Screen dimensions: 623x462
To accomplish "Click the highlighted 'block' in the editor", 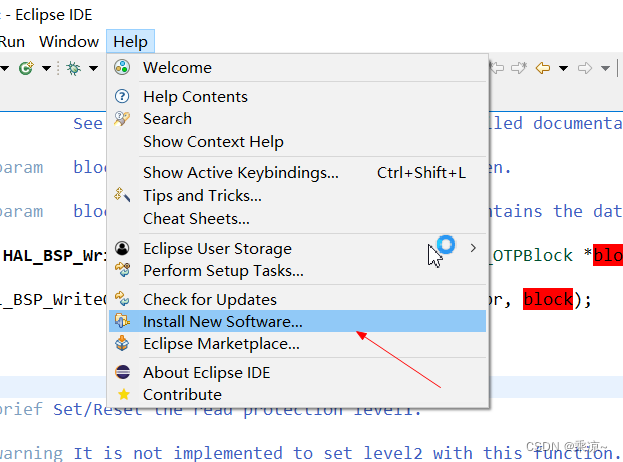I will [x=548, y=299].
